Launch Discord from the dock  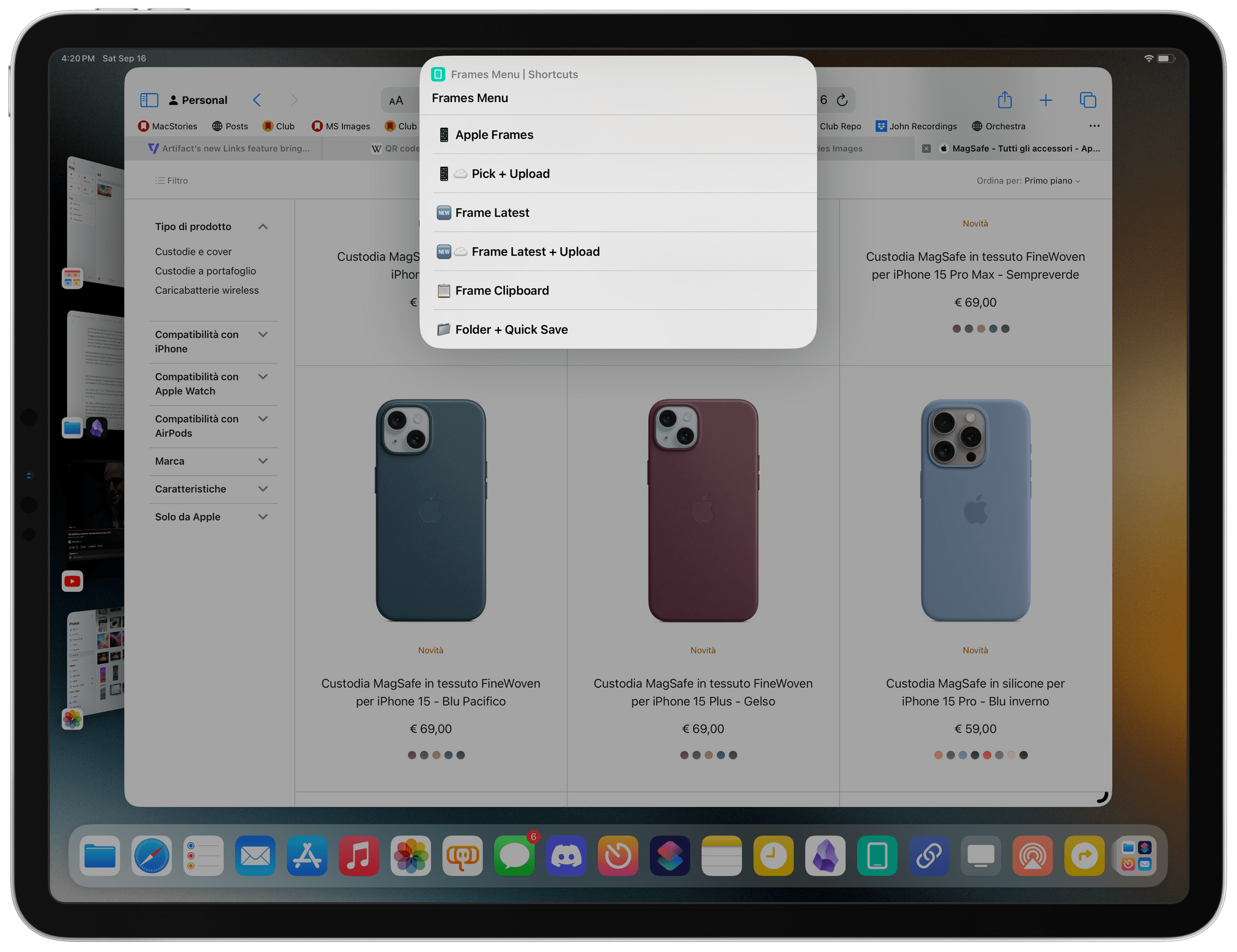[567, 855]
